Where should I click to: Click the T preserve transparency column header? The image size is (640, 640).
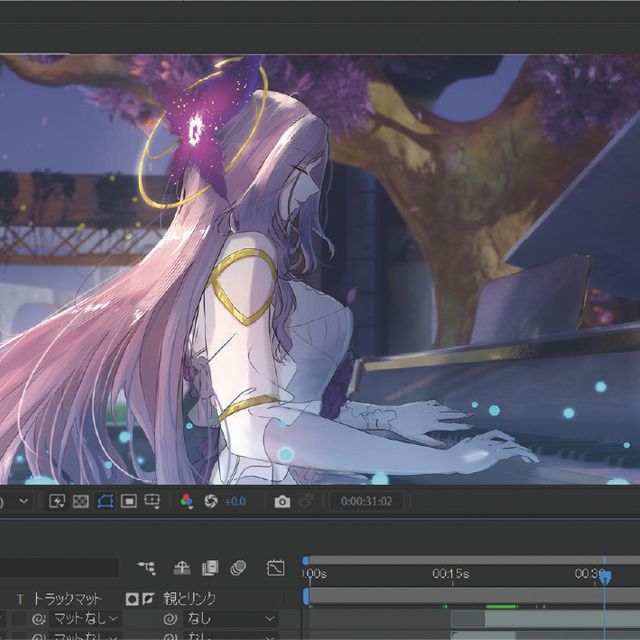pos(20,599)
